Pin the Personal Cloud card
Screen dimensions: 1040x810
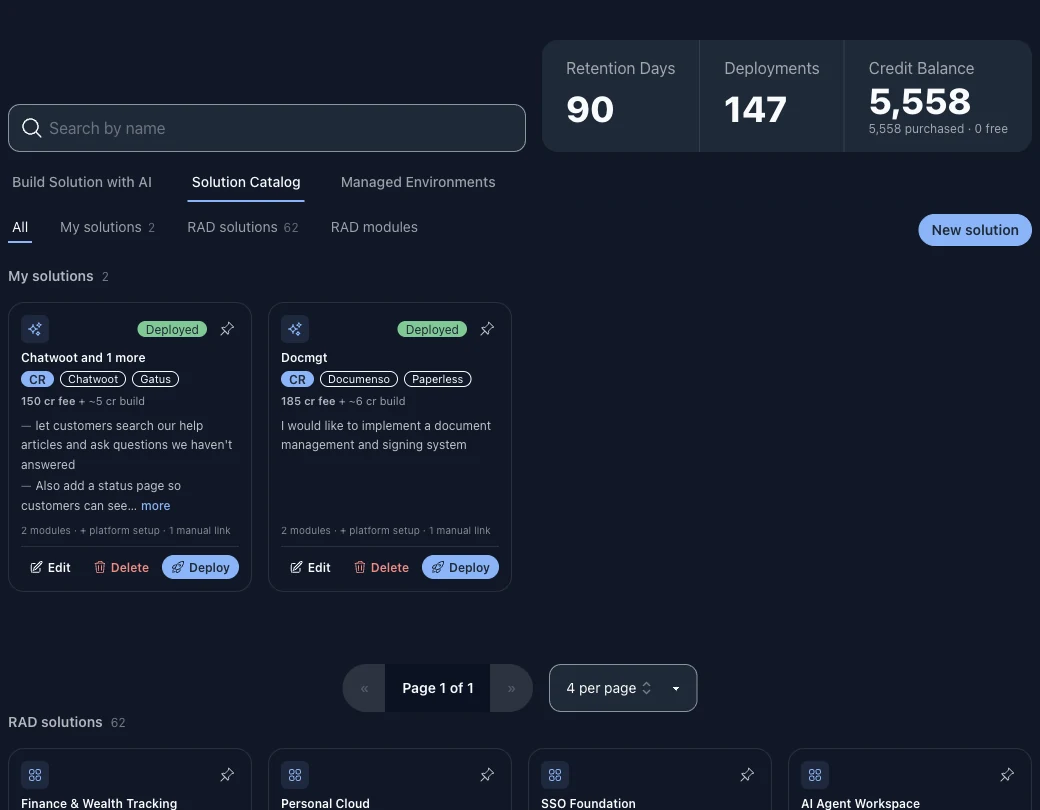click(x=487, y=774)
